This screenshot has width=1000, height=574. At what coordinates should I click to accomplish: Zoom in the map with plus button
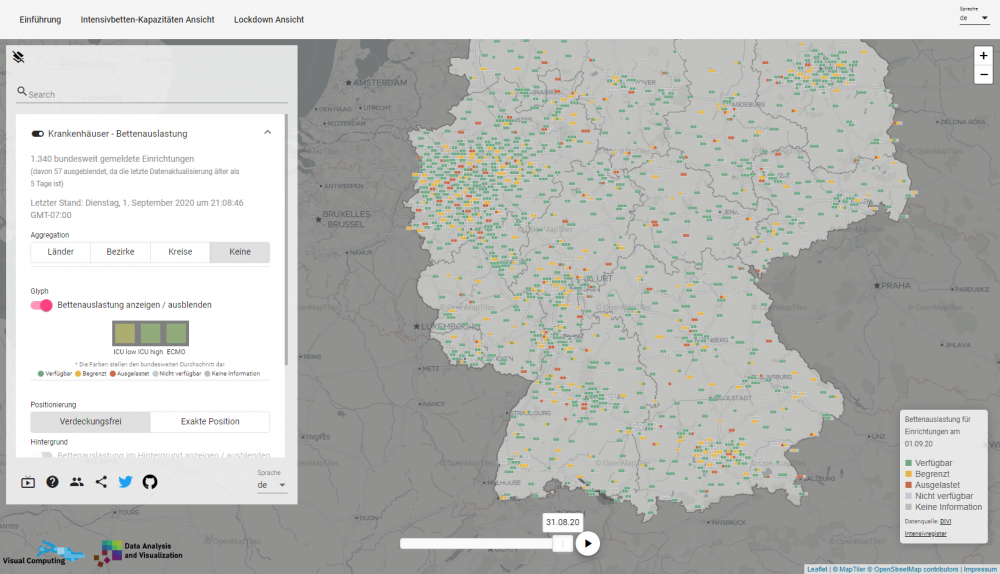coord(984,56)
